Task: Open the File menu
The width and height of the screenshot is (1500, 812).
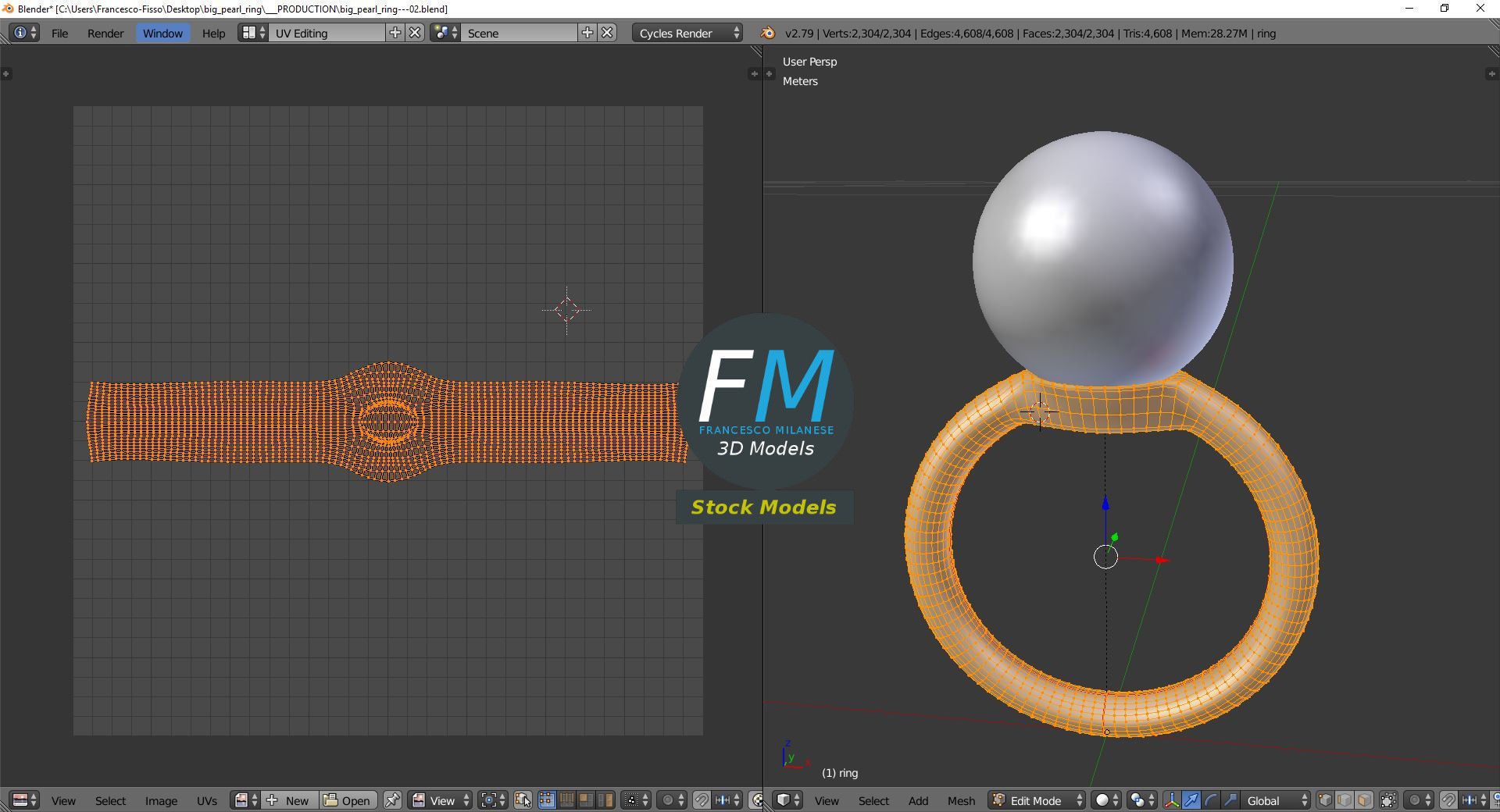Action: click(x=59, y=33)
